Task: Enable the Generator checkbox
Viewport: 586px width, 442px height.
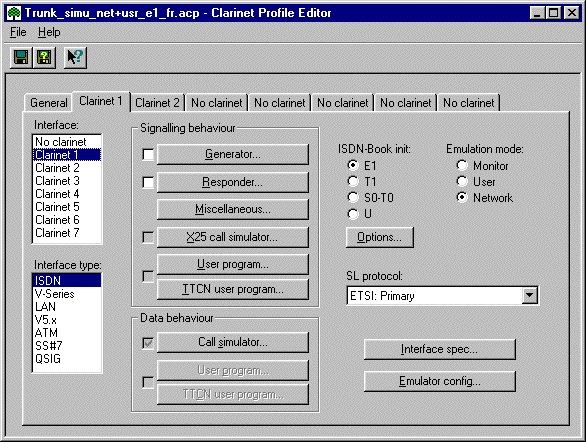Action: click(x=148, y=154)
